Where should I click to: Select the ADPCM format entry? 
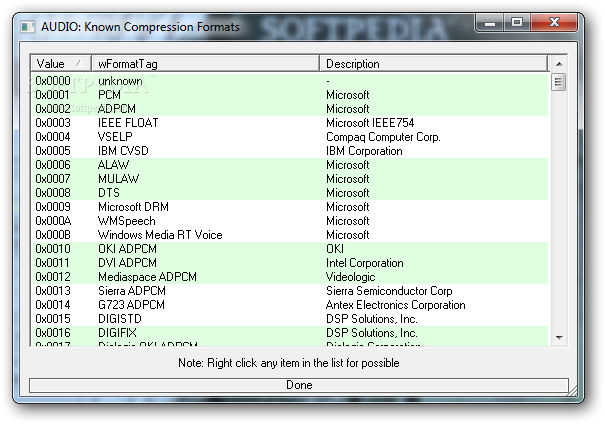pyautogui.click(x=117, y=109)
